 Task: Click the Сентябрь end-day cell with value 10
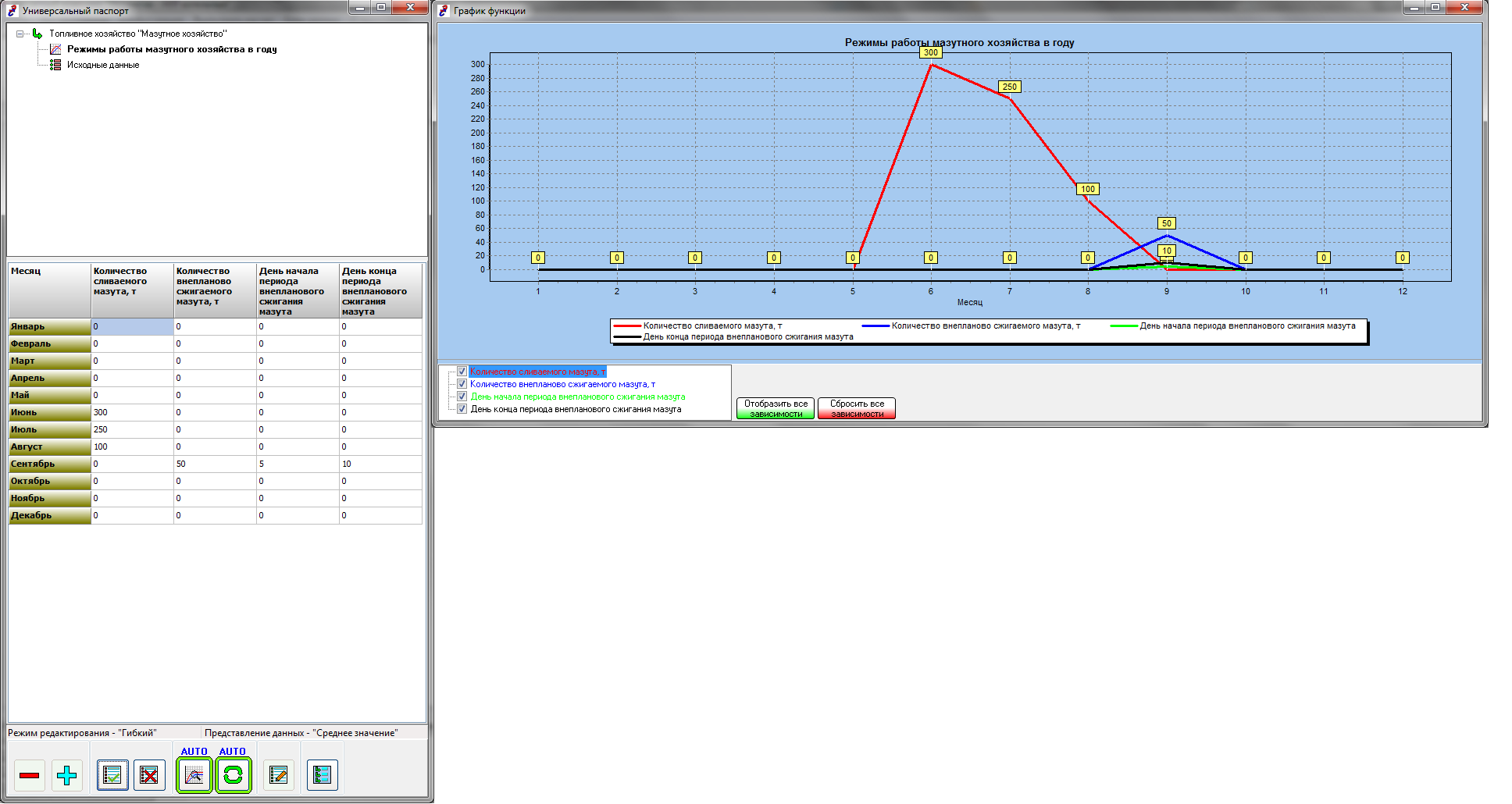click(380, 464)
